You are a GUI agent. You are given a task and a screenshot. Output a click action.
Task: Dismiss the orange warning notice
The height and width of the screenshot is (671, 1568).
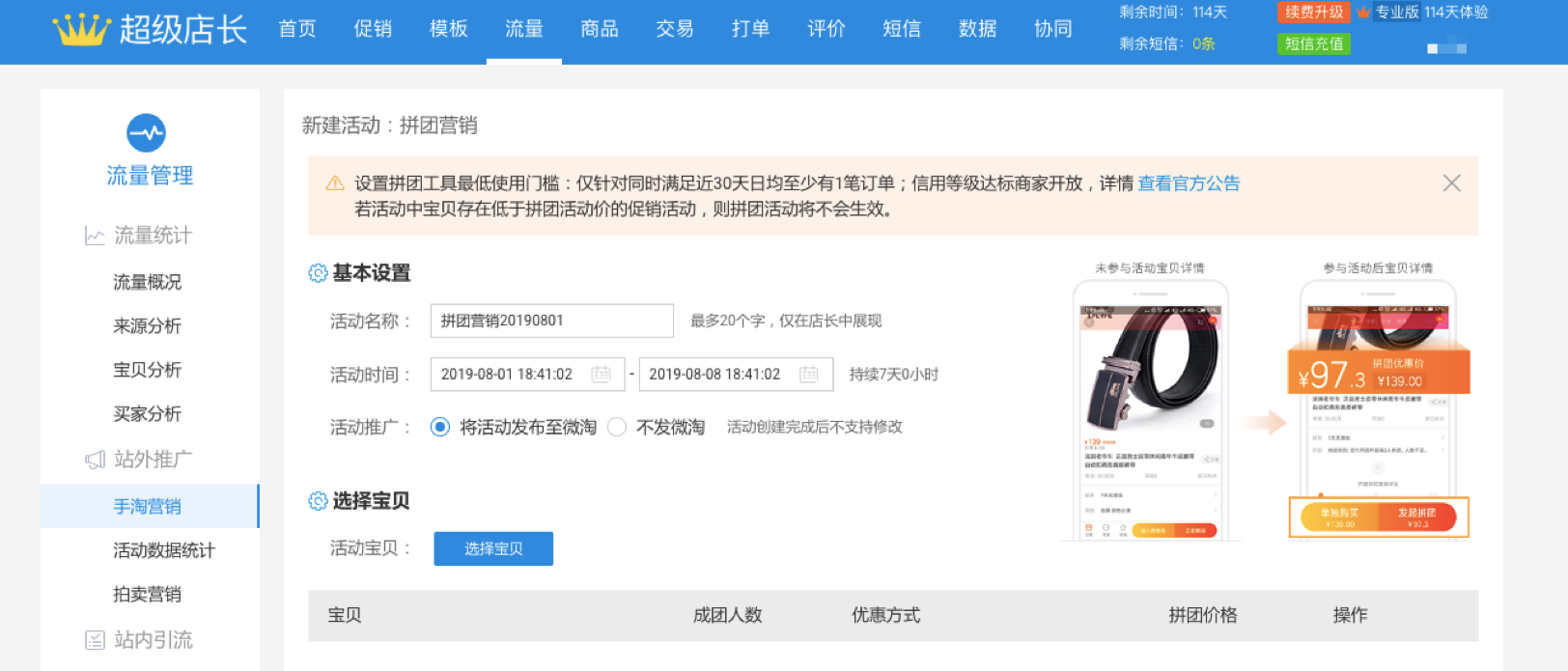point(1451,183)
